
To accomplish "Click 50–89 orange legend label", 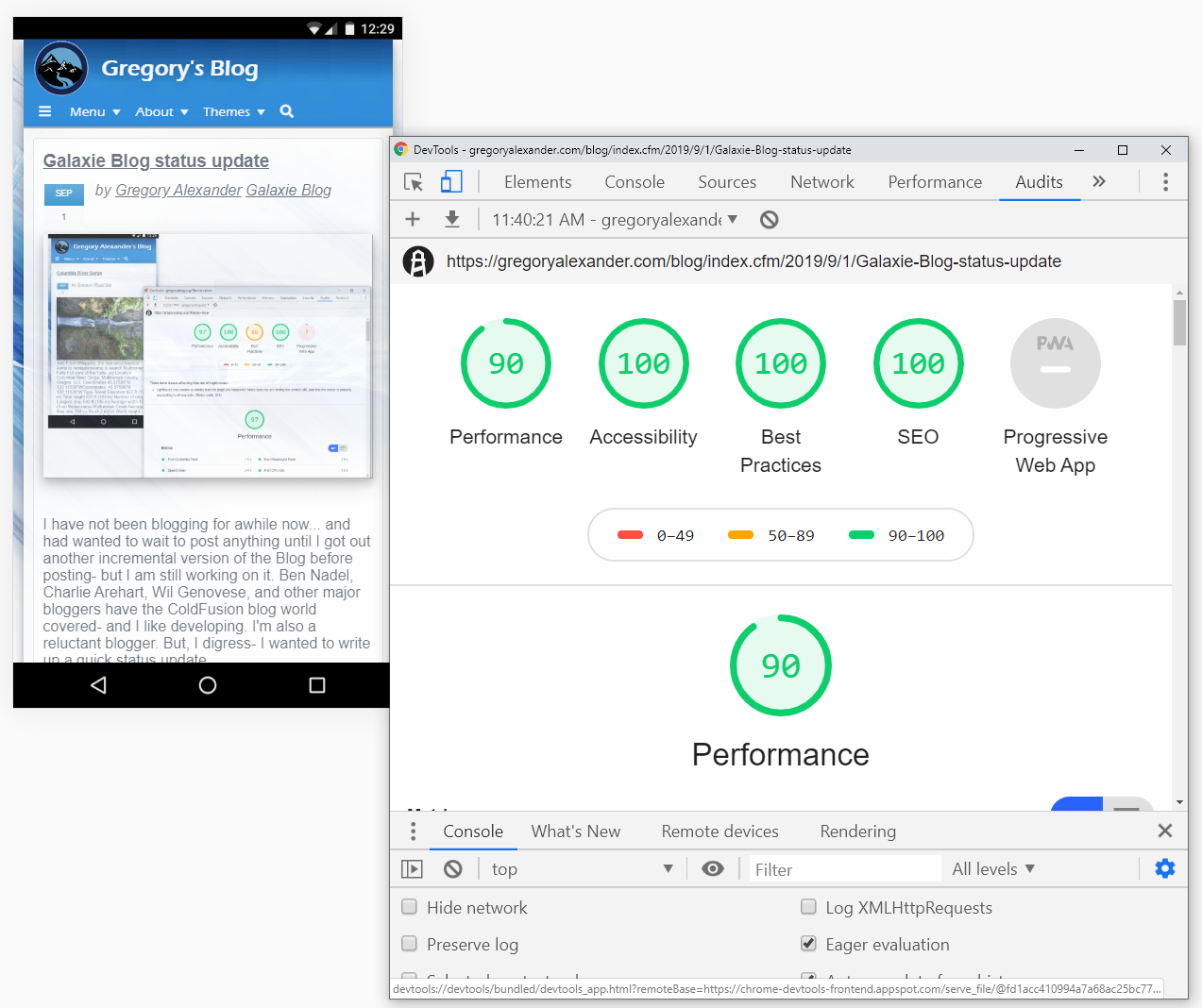I will [790, 535].
